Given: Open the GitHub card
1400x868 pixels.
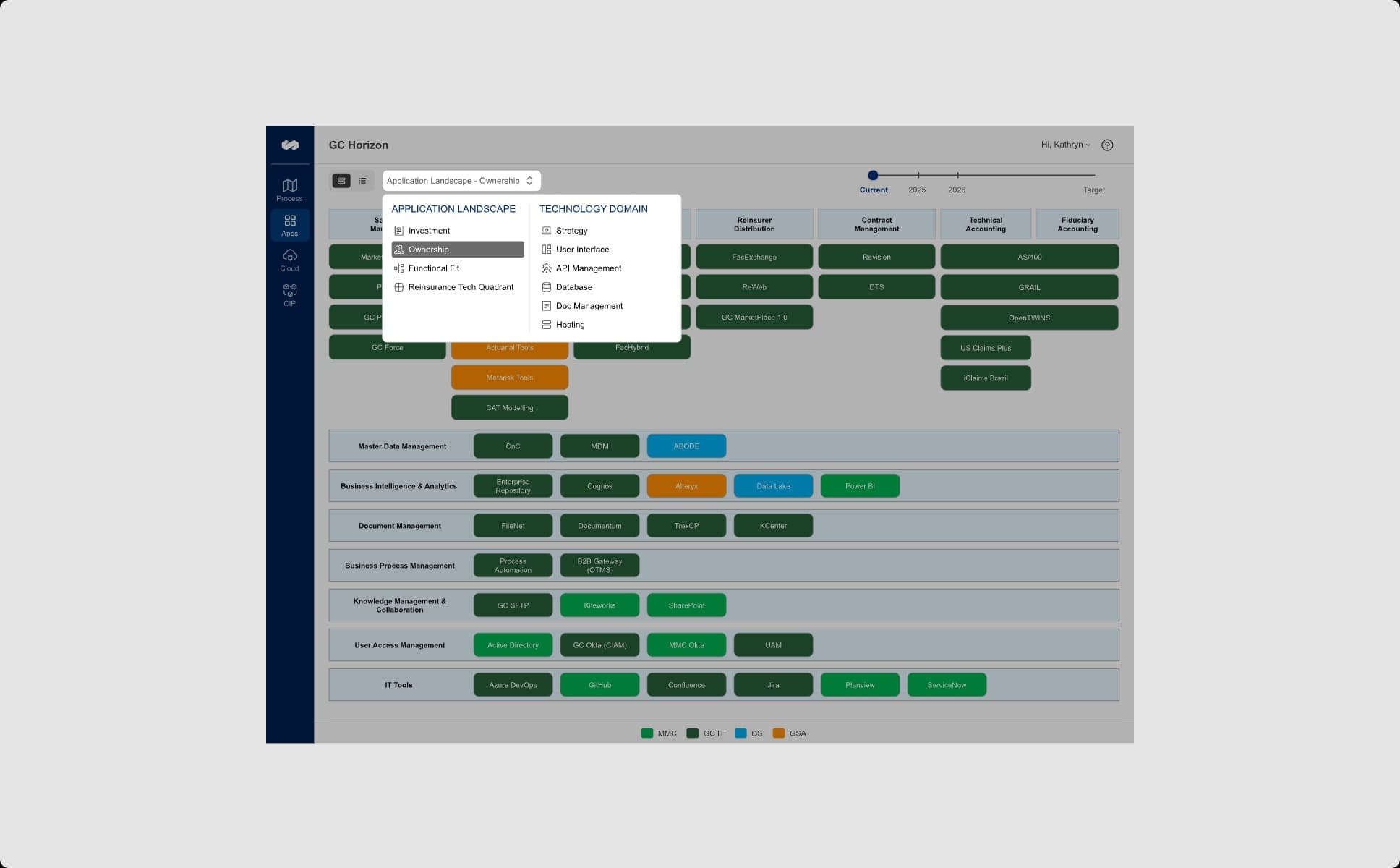Looking at the screenshot, I should [599, 685].
